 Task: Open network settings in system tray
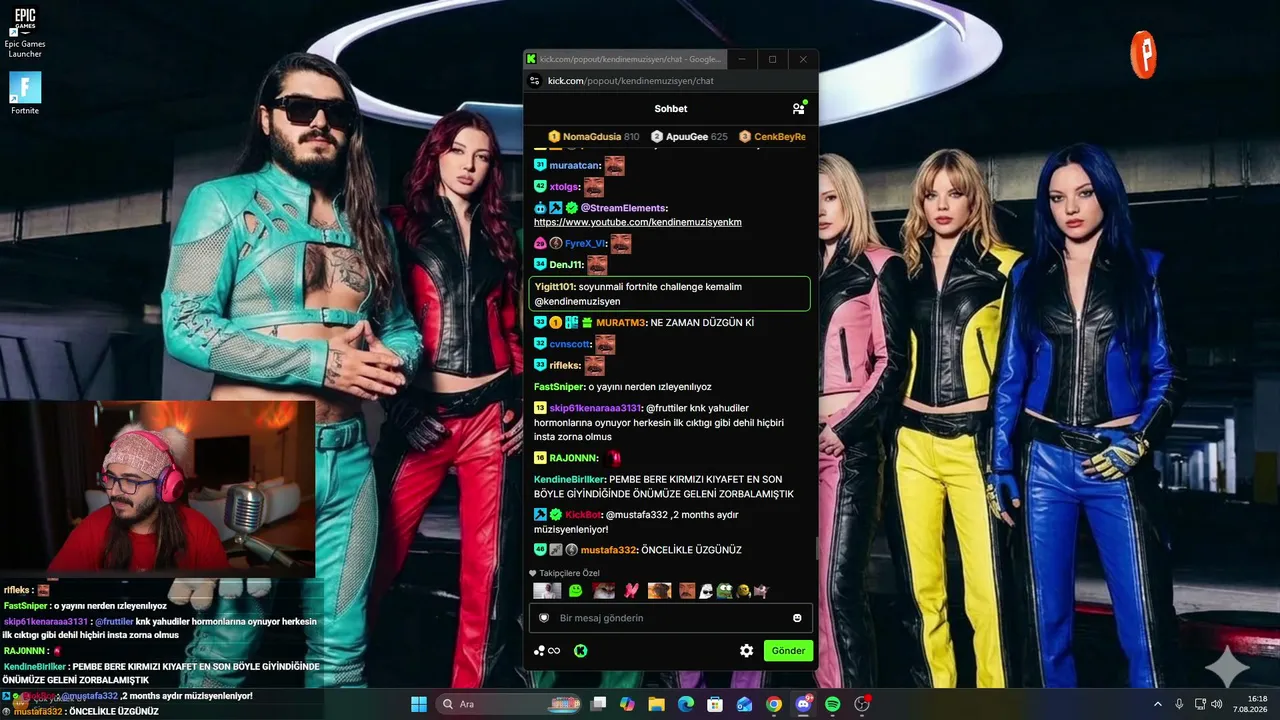1201,704
